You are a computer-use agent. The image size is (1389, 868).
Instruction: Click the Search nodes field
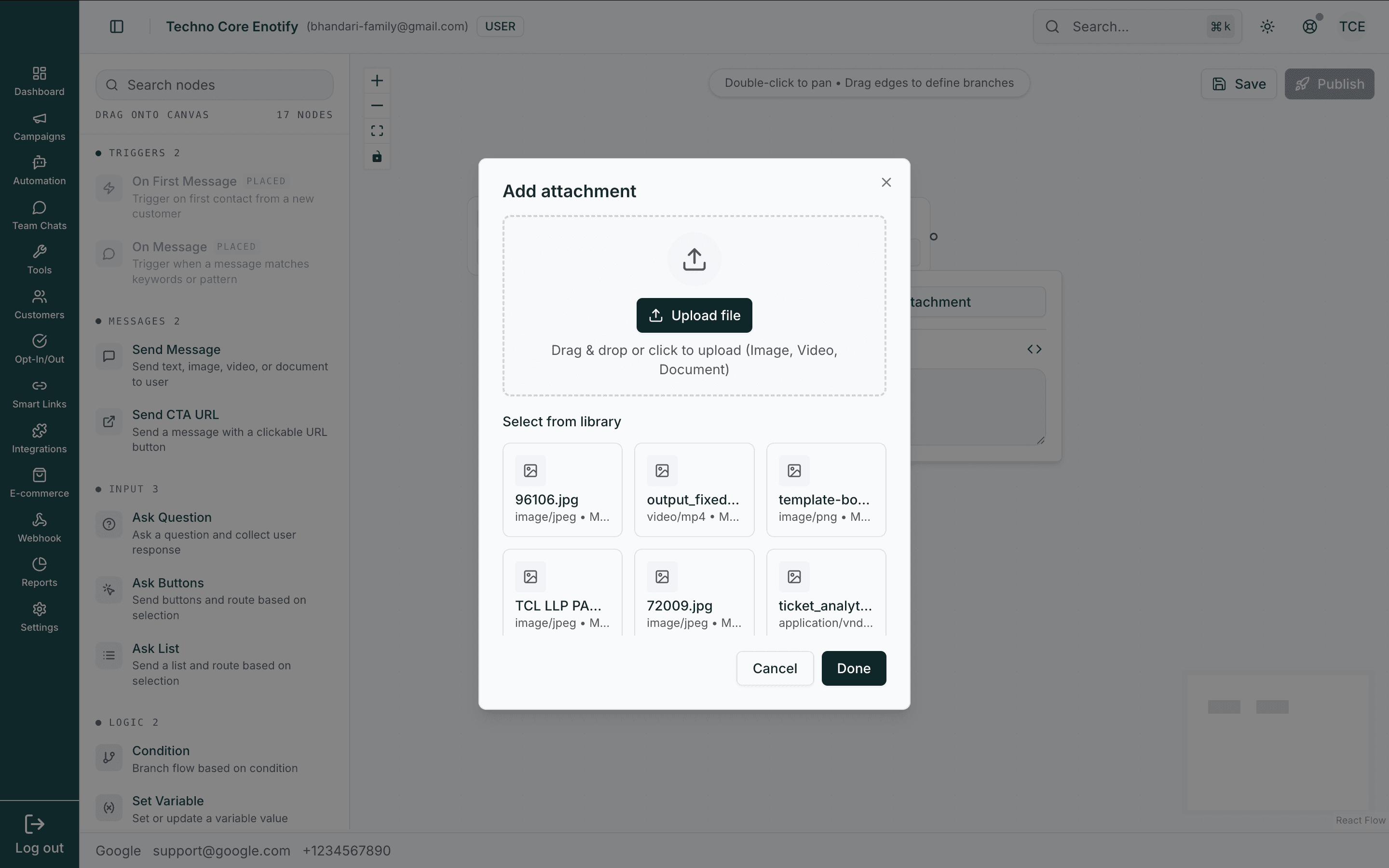[x=214, y=85]
